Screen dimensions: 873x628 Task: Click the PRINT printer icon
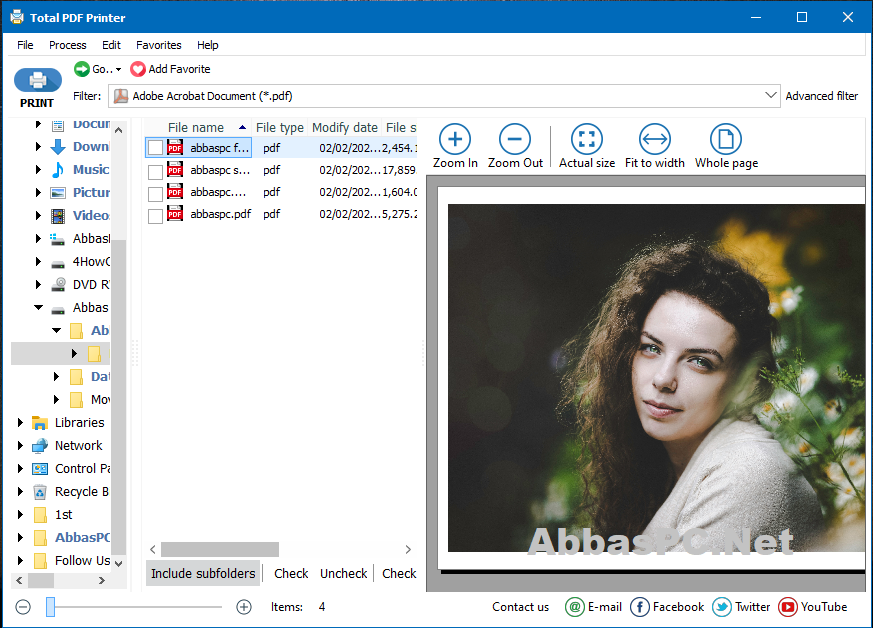[38, 81]
